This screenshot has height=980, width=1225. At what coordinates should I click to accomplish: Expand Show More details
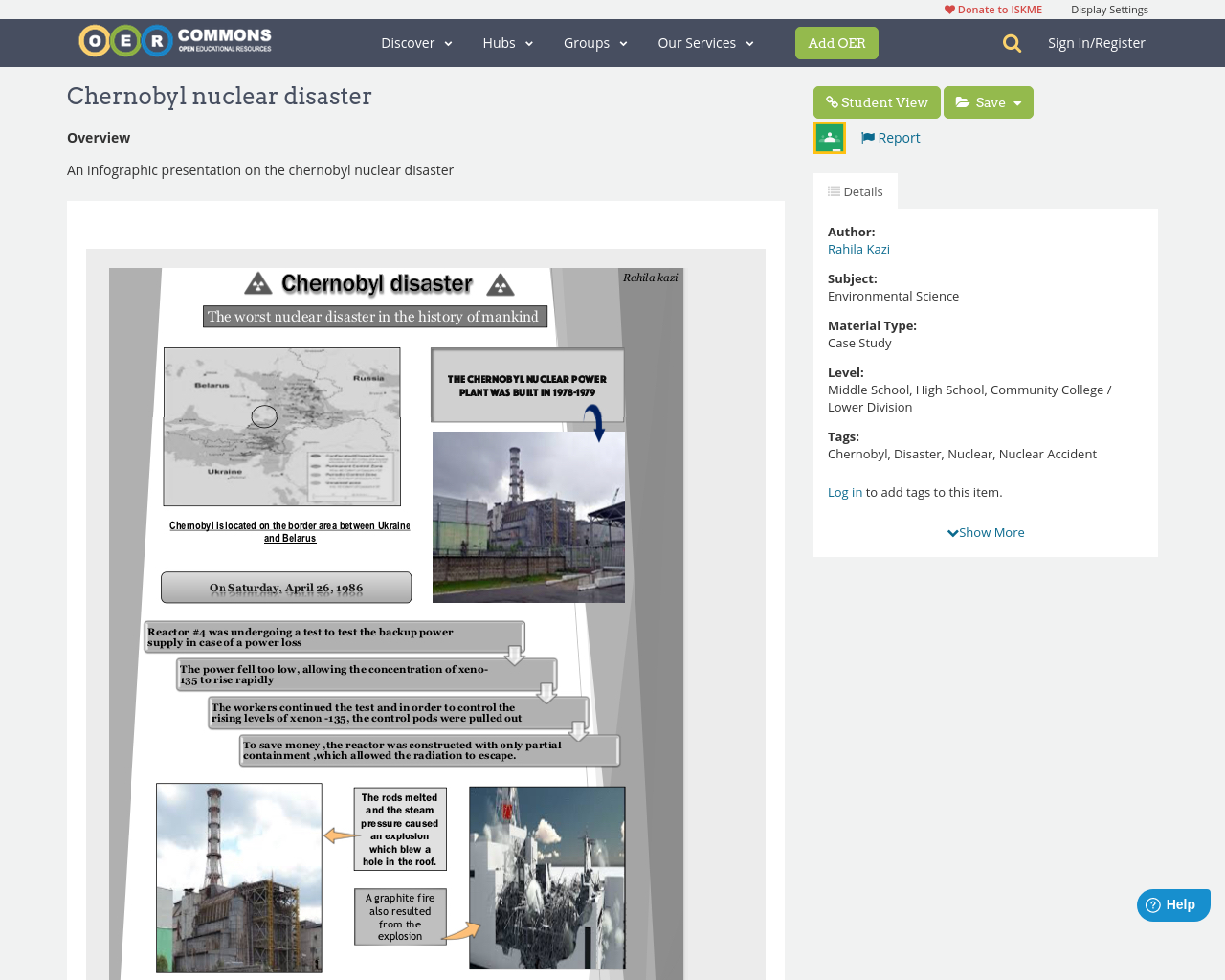[986, 532]
